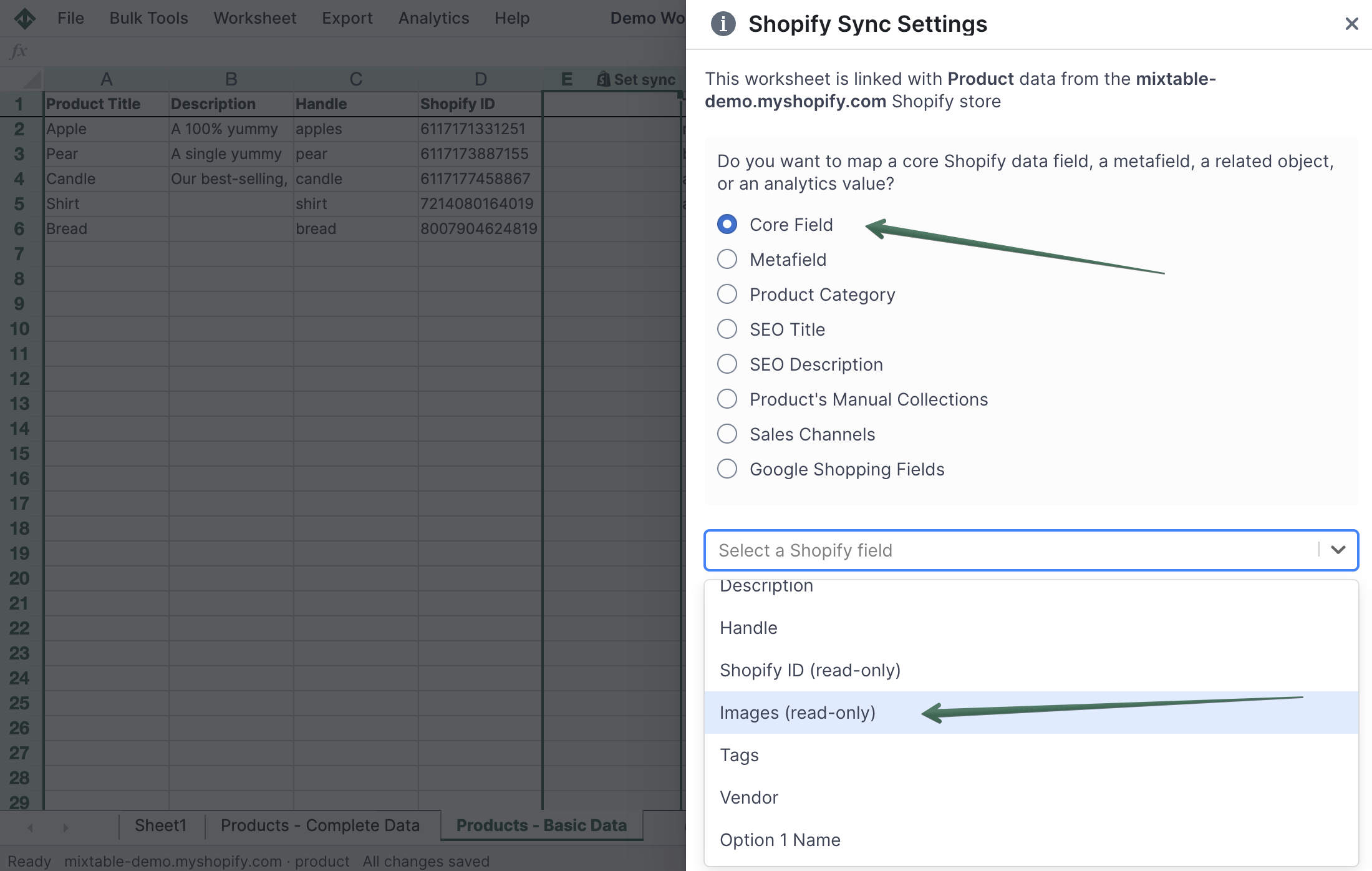Click the Mixtable logo icon
Screen dimensions: 1372x871
[x=25, y=18]
